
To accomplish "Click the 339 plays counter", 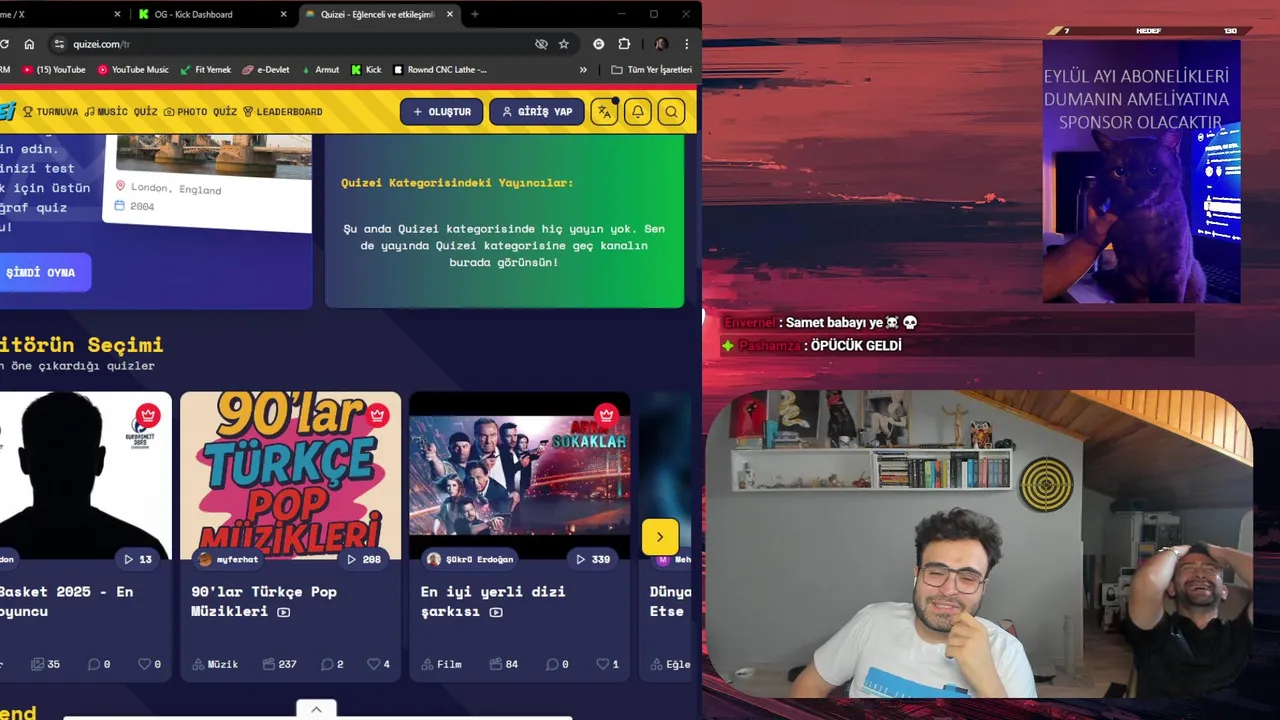I will 593,559.
